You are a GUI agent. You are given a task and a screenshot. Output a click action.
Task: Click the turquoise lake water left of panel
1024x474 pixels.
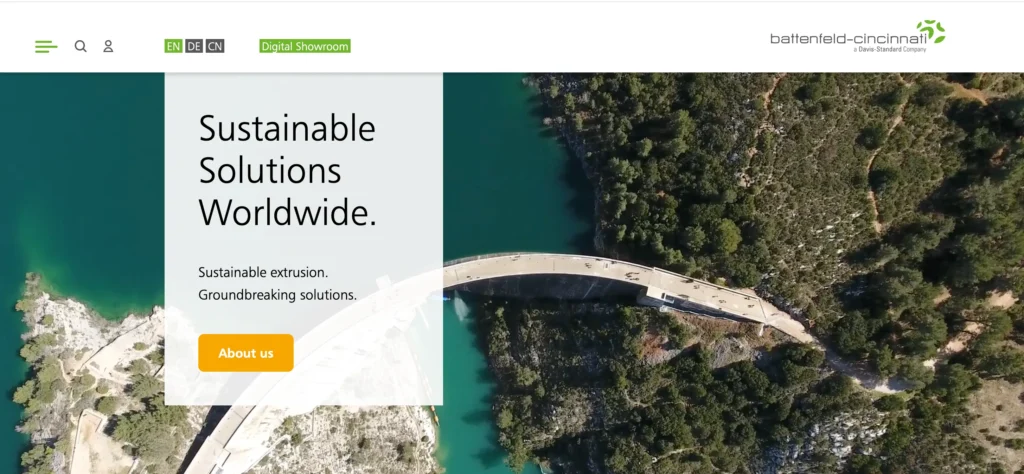click(82, 176)
